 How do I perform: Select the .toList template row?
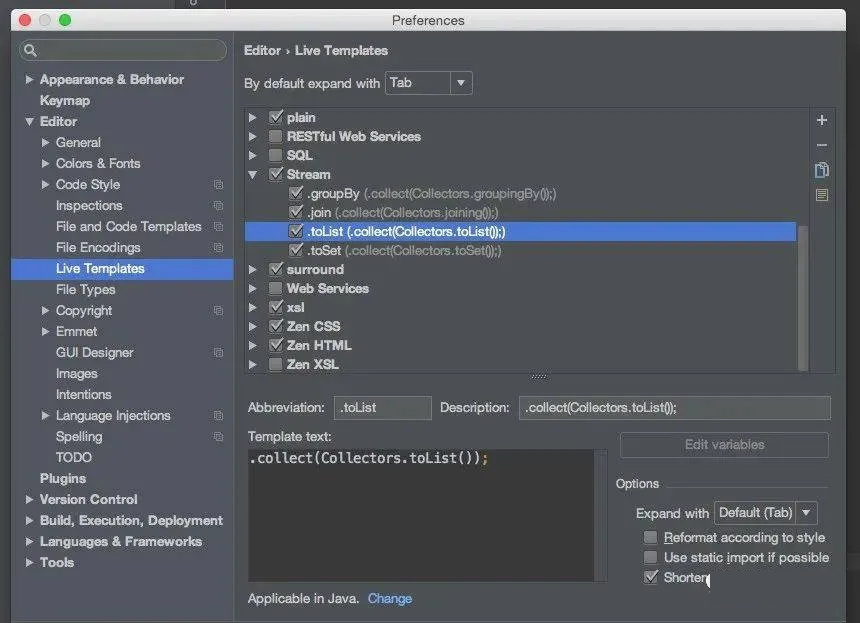[520, 231]
